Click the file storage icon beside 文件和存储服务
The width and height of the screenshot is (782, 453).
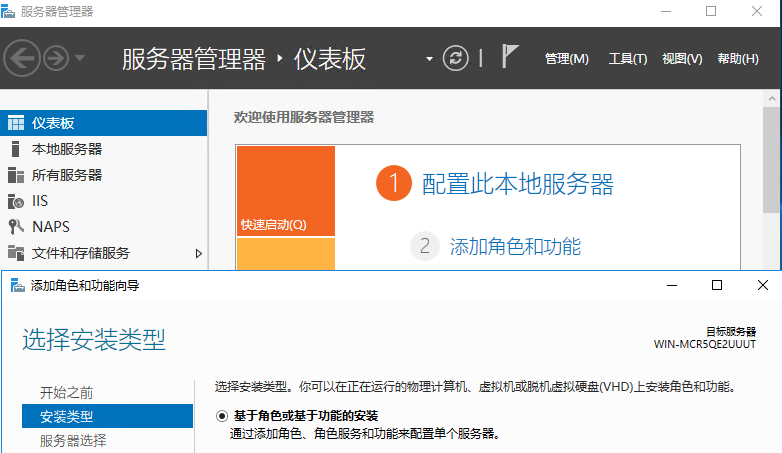[16, 253]
